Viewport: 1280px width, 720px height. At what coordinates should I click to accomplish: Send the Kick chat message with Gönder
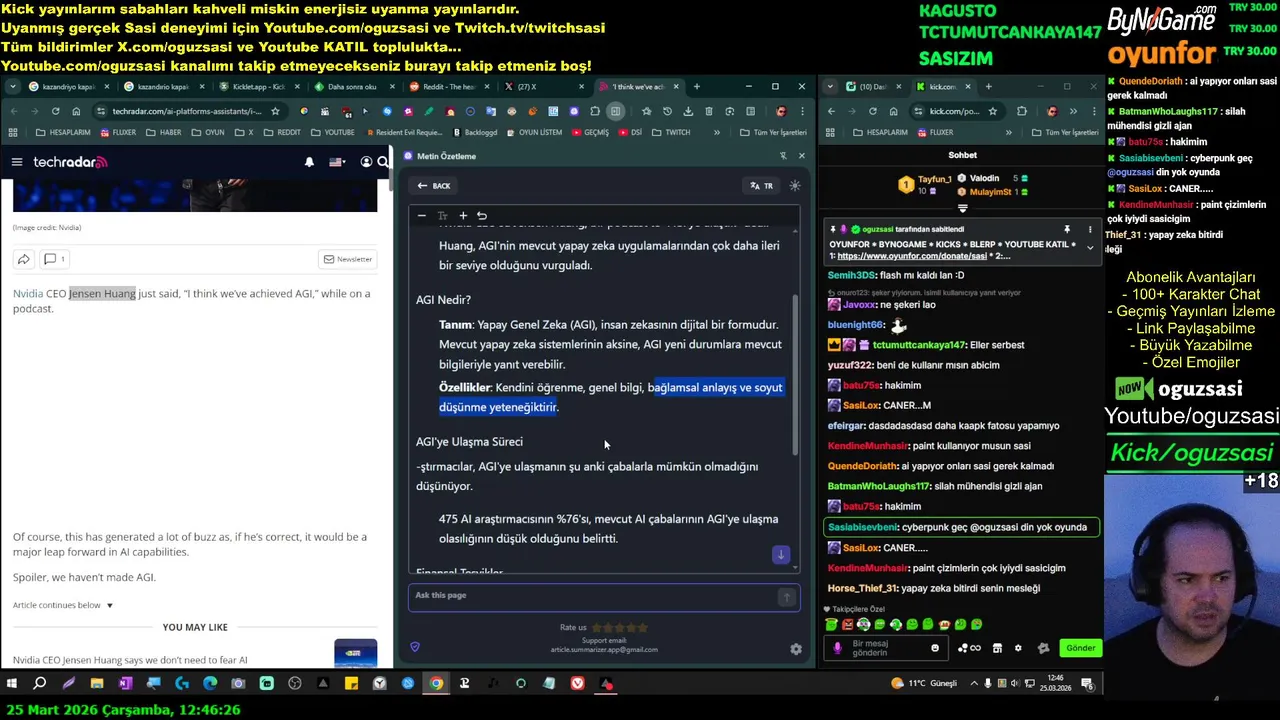[1080, 648]
